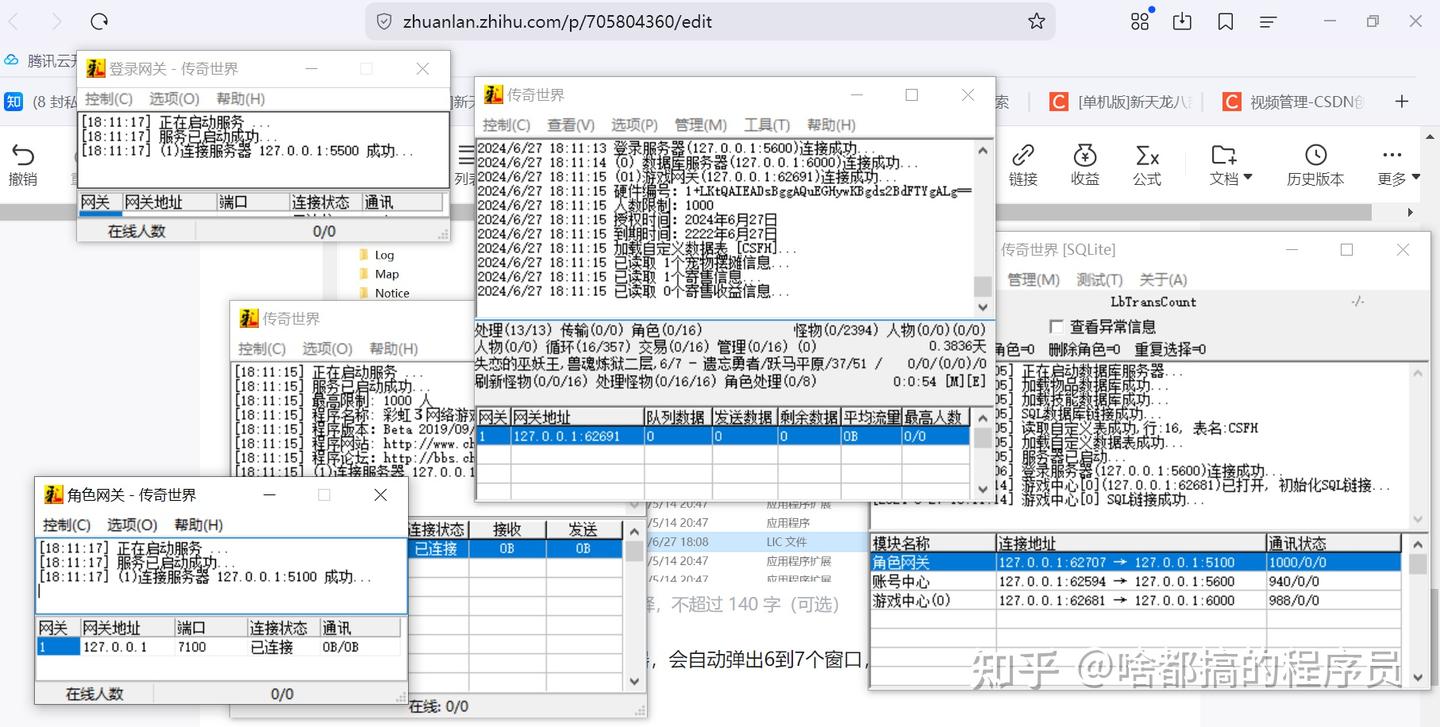Open 帮助(H) menu in 登录网关 window

pos(240,99)
